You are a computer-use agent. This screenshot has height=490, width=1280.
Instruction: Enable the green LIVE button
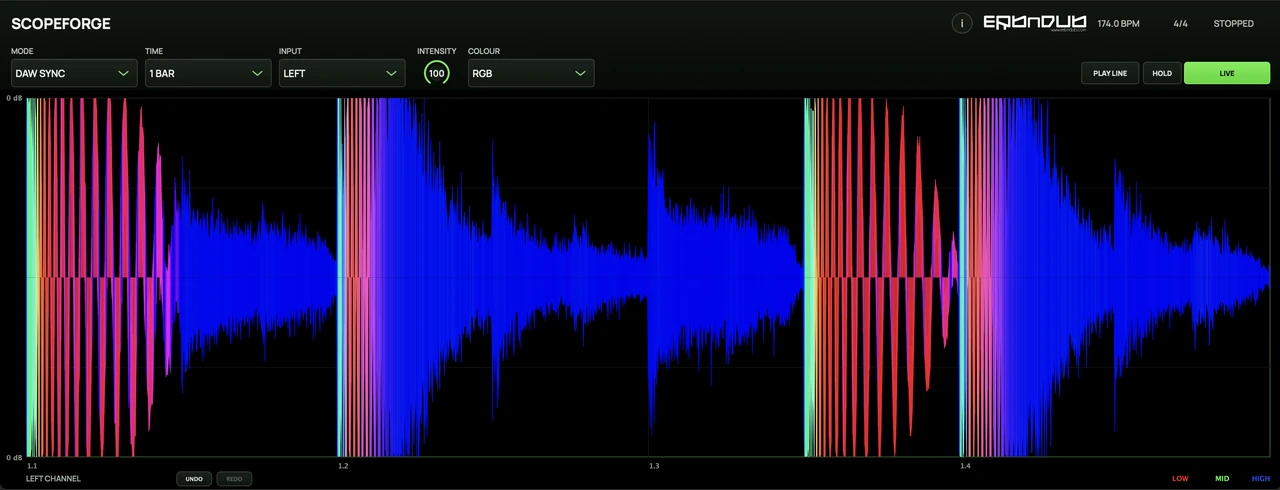(1227, 73)
